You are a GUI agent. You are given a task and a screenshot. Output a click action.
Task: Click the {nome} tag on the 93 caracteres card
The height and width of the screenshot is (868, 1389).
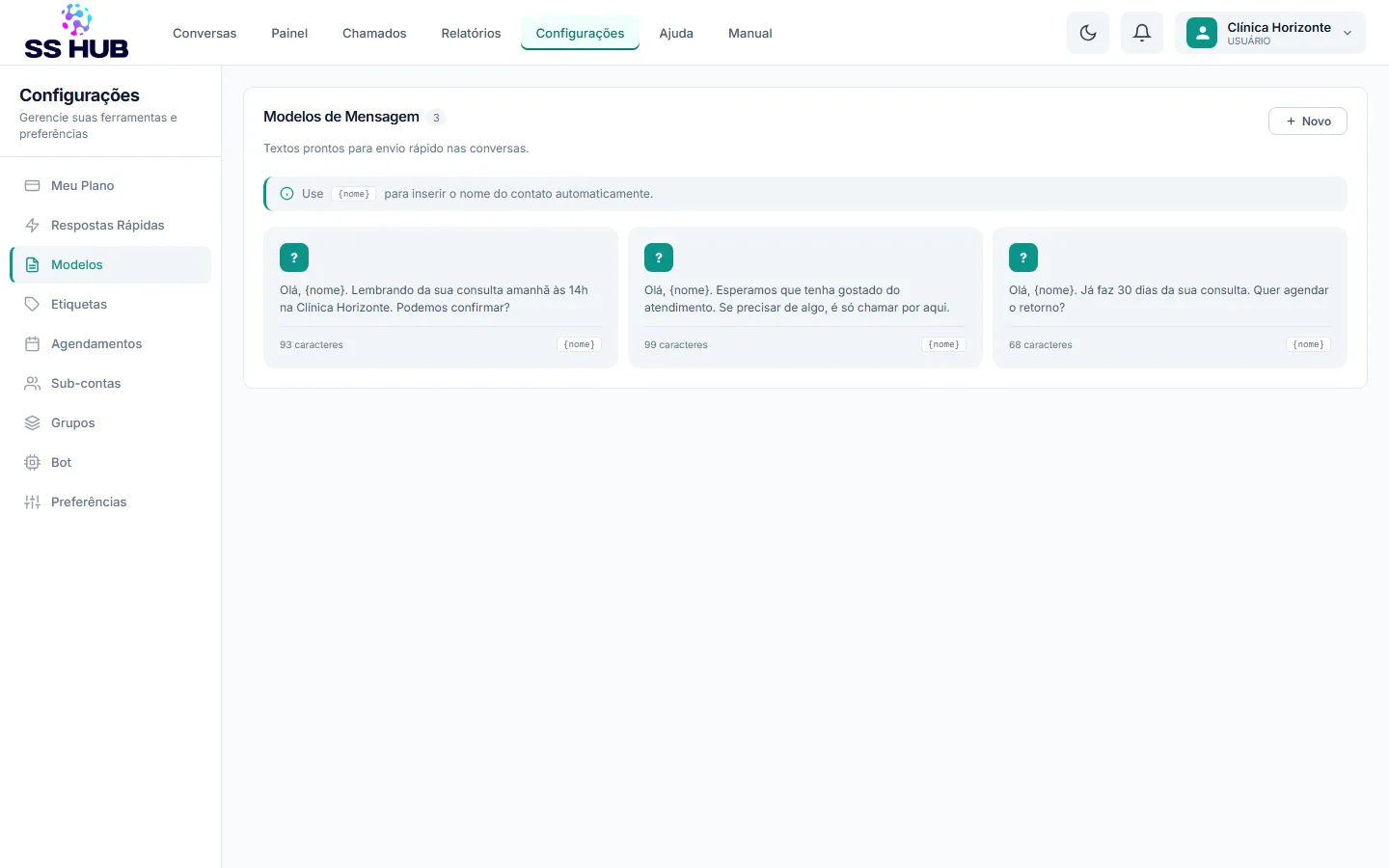579,344
